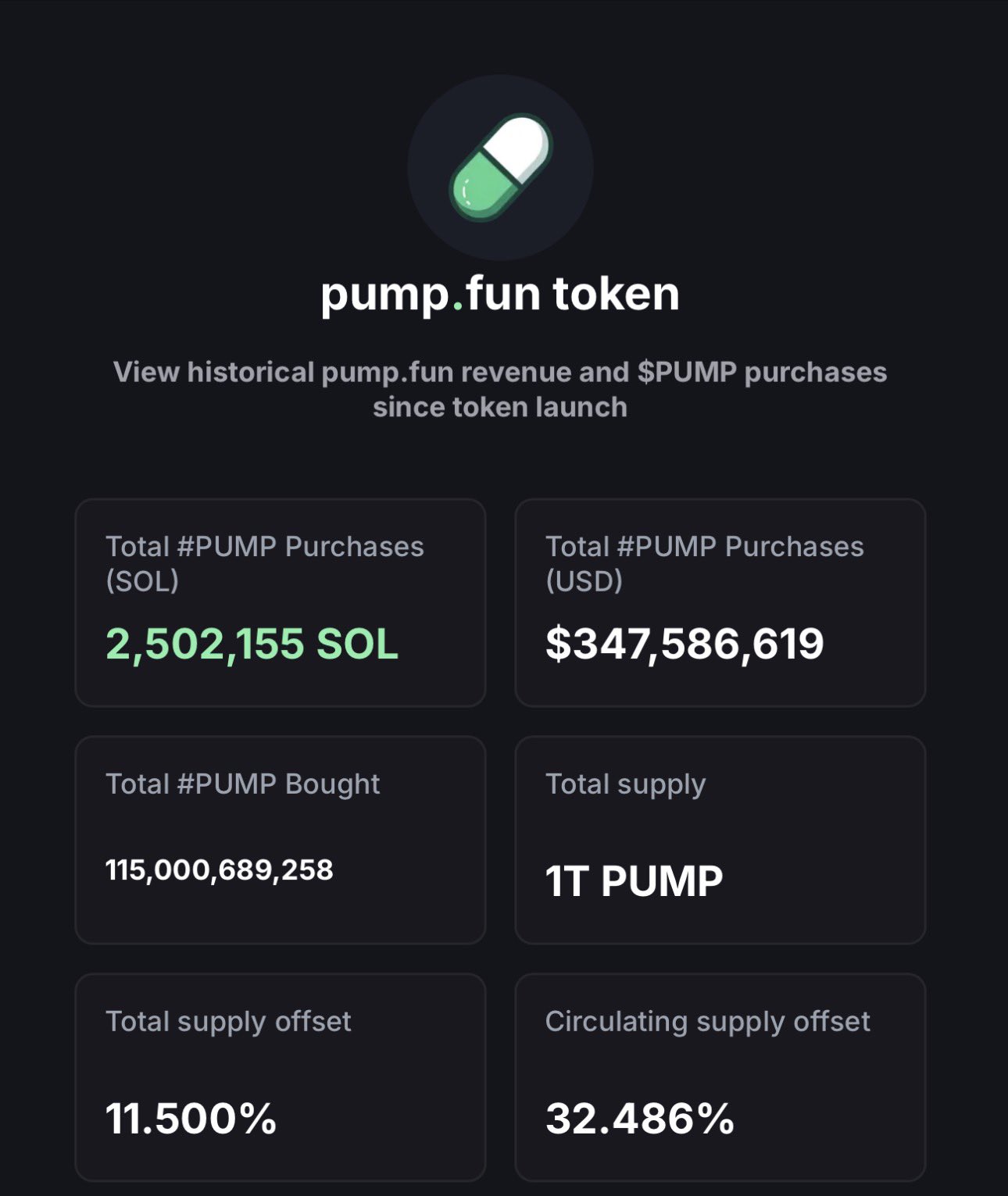The width and height of the screenshot is (1008, 1196).
Task: Click the $347,586,619 amount
Action: pyautogui.click(x=685, y=644)
